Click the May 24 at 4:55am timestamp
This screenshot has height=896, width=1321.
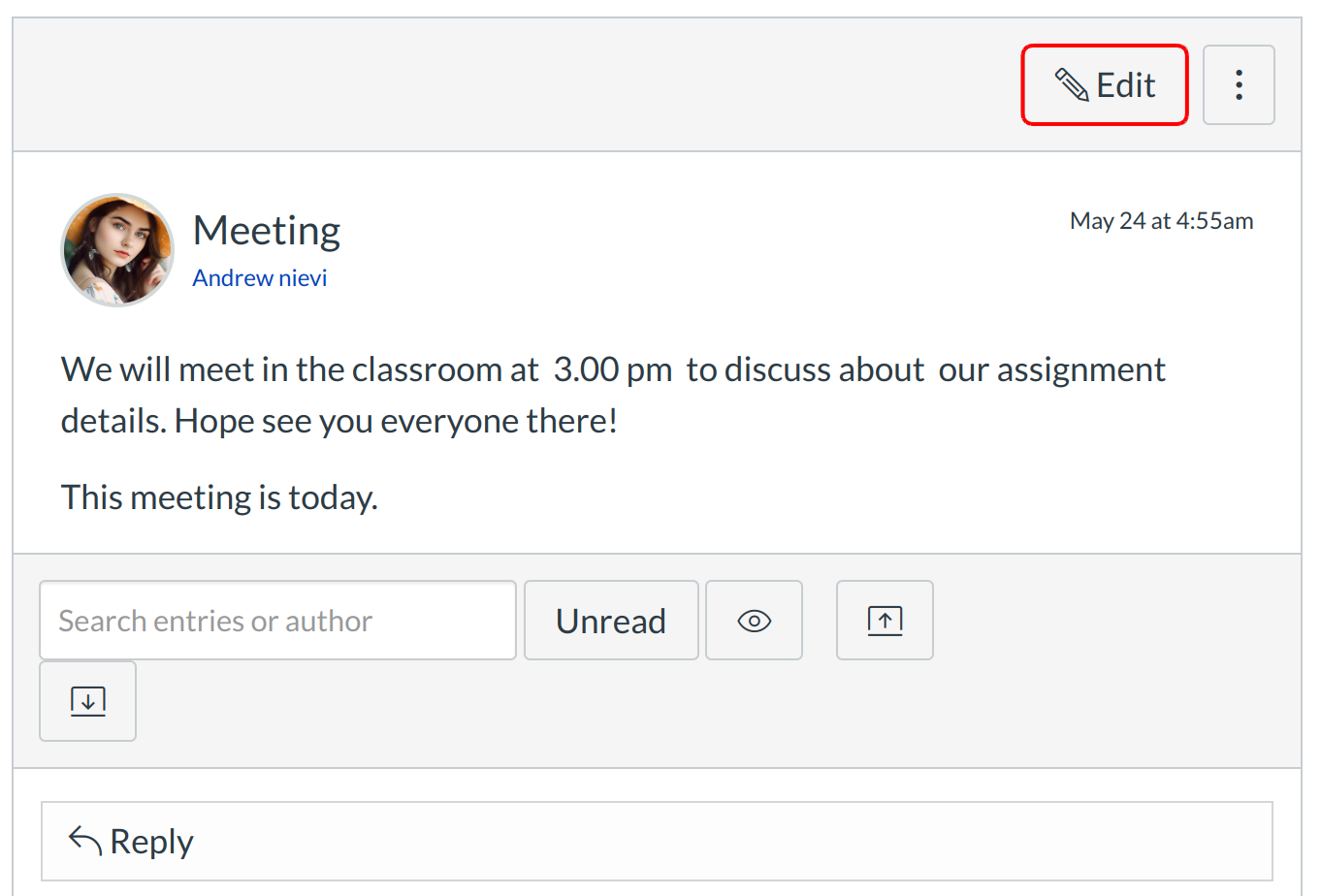click(1161, 221)
